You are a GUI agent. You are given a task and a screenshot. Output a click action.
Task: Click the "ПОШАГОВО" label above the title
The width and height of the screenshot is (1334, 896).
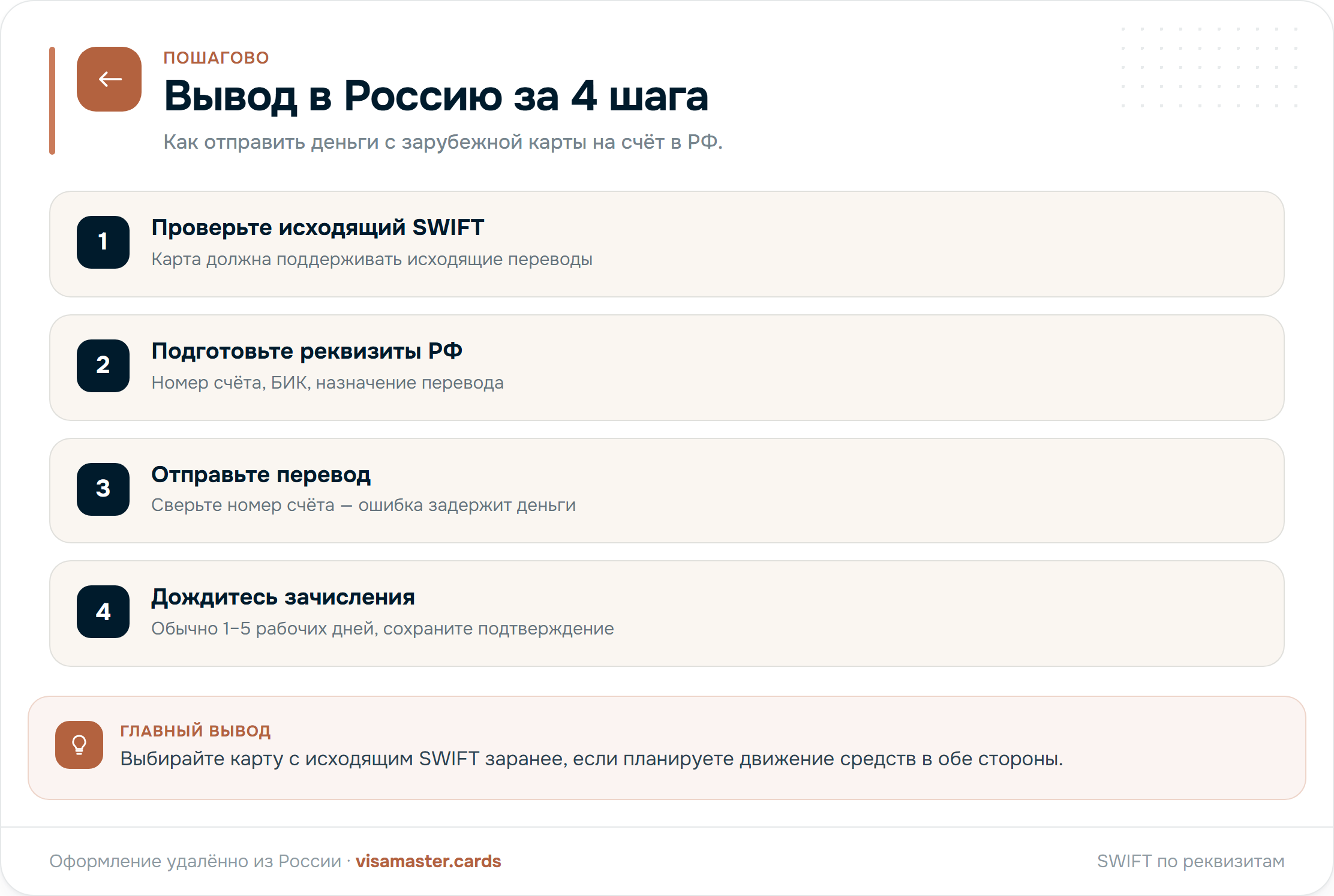click(x=217, y=58)
